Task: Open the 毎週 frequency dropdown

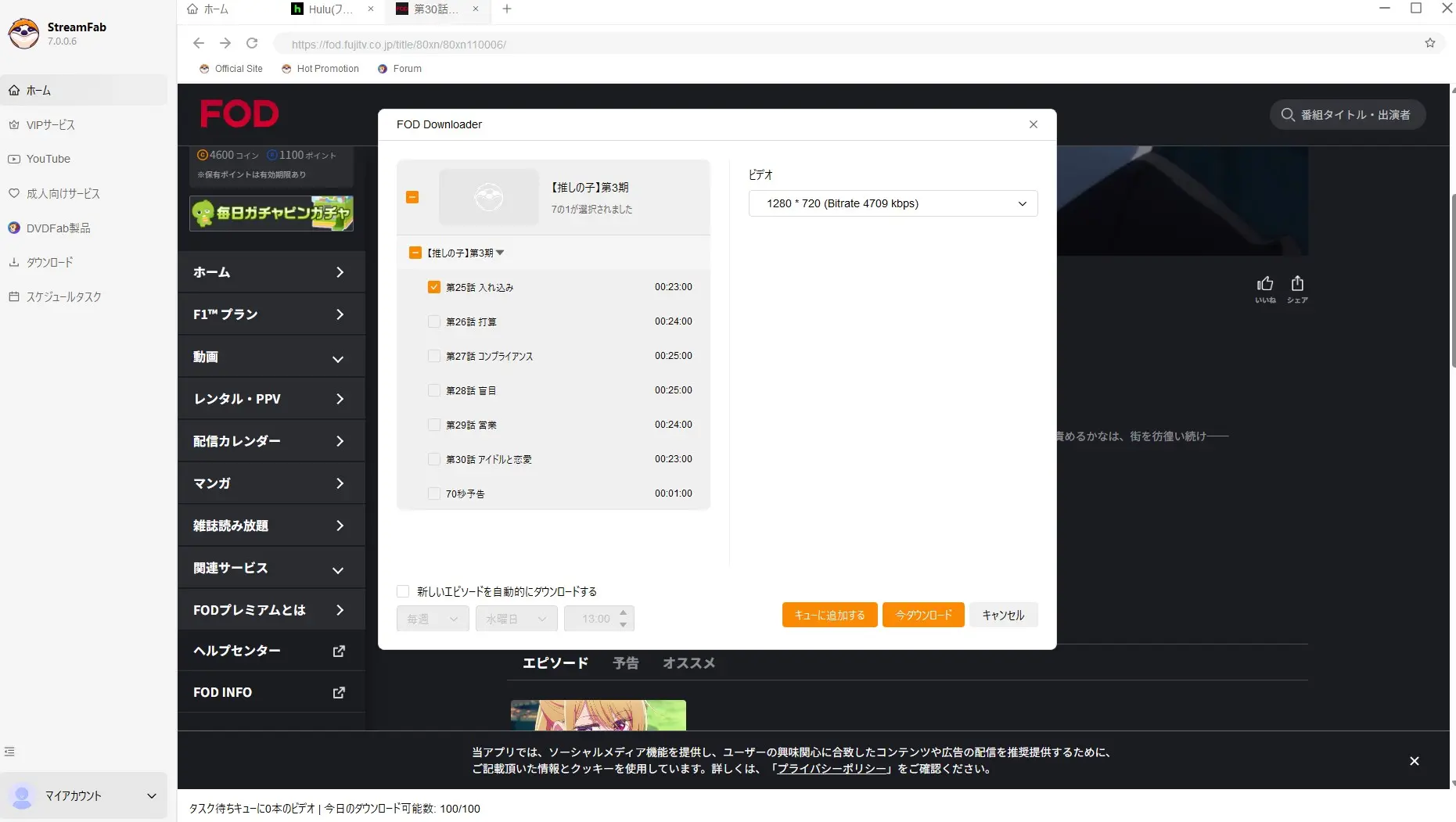Action: coord(433,619)
